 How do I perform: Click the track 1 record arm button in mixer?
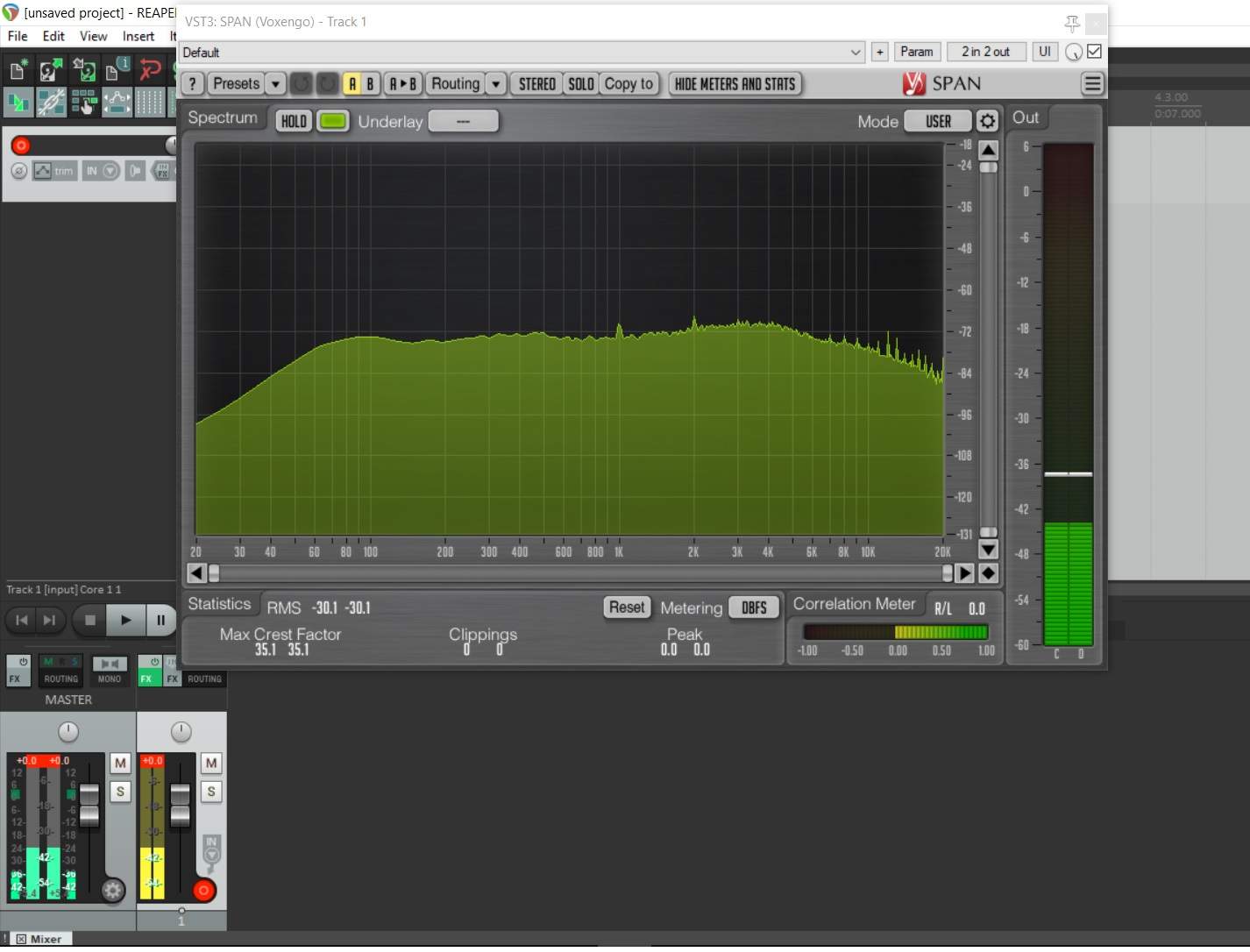pyautogui.click(x=203, y=891)
